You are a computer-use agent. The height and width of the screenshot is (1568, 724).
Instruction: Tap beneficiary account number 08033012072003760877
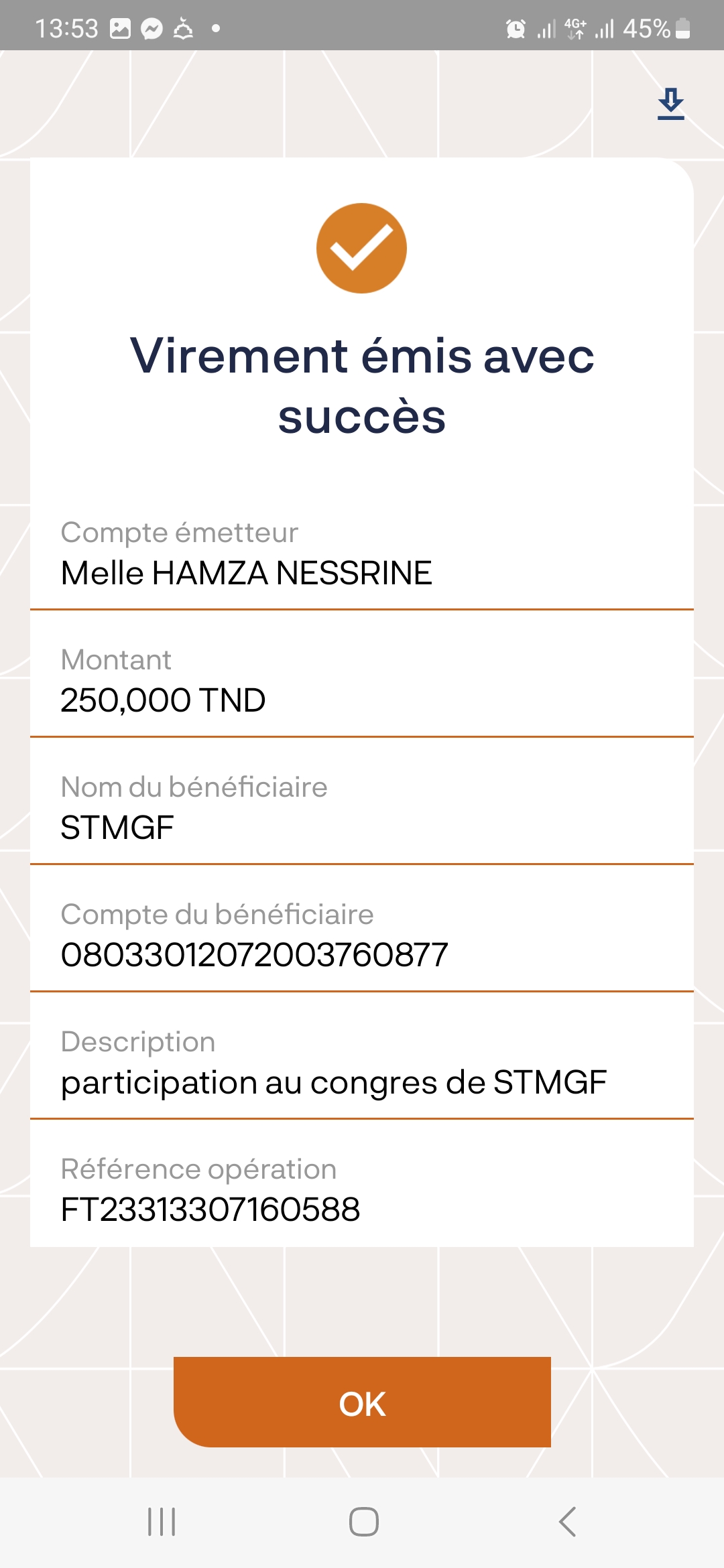[x=254, y=956]
